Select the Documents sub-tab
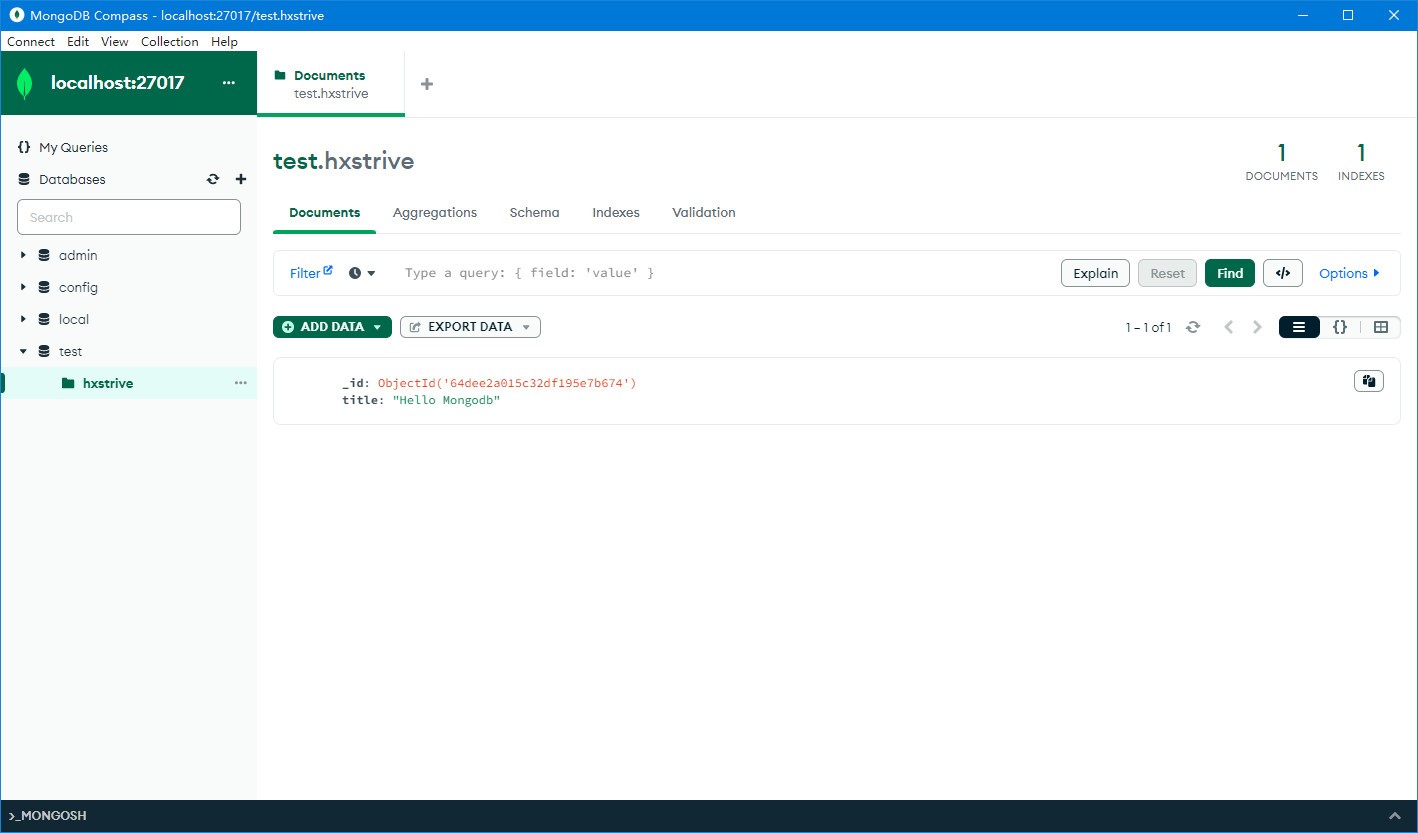Viewport: 1418px width, 833px height. pos(325,212)
